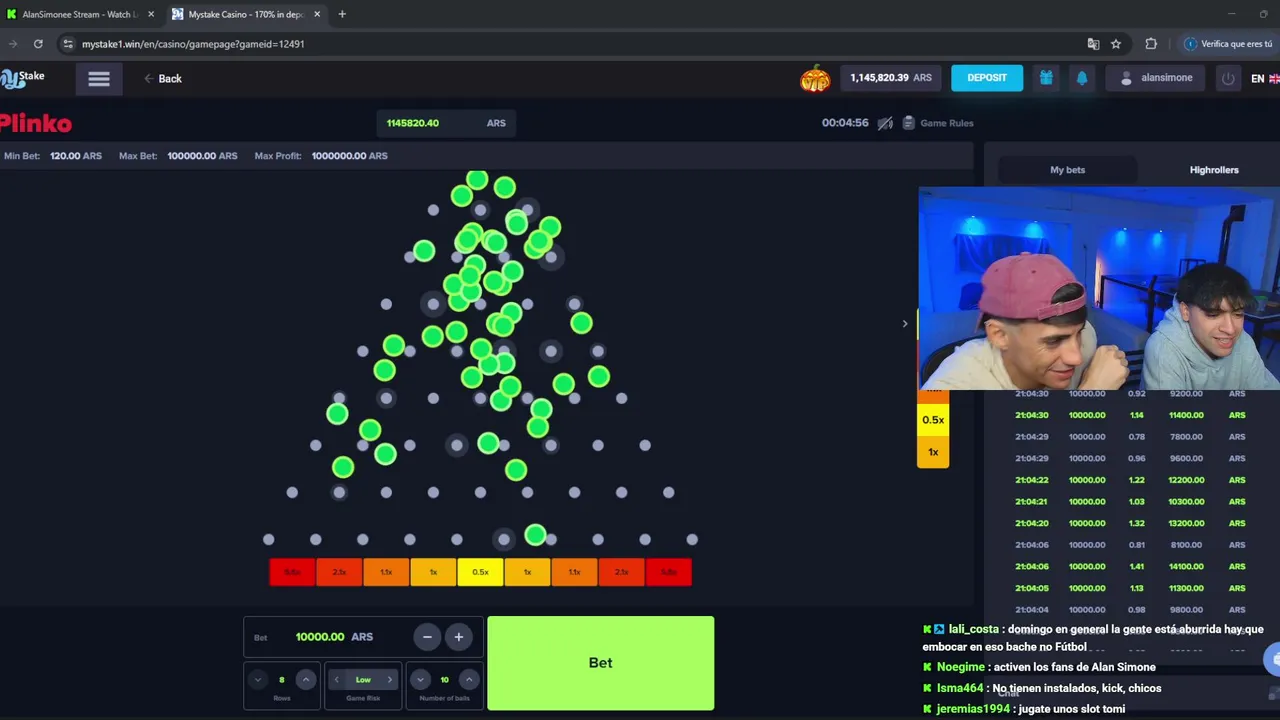Viewport: 1280px width, 720px height.
Task: Select the 21:04:06 bet row with 14100.00
Action: pyautogui.click(x=1130, y=566)
